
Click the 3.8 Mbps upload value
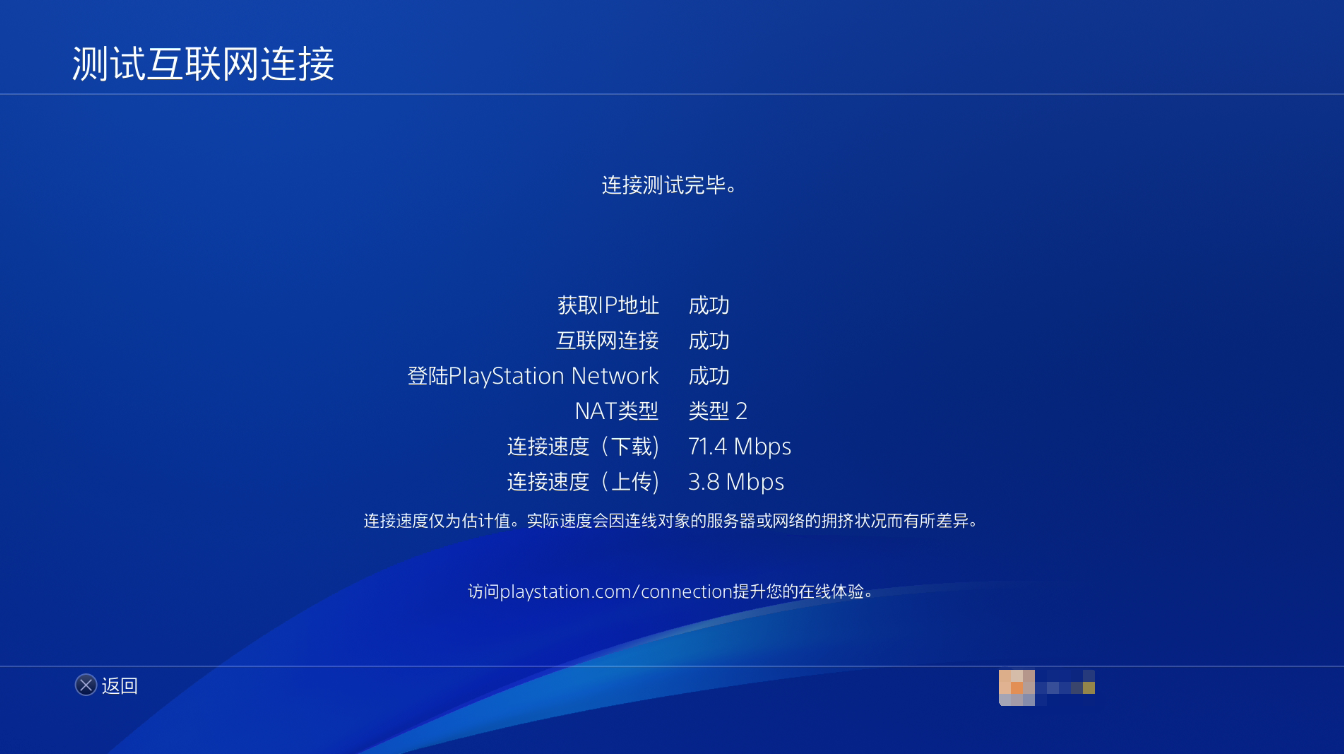tap(736, 482)
